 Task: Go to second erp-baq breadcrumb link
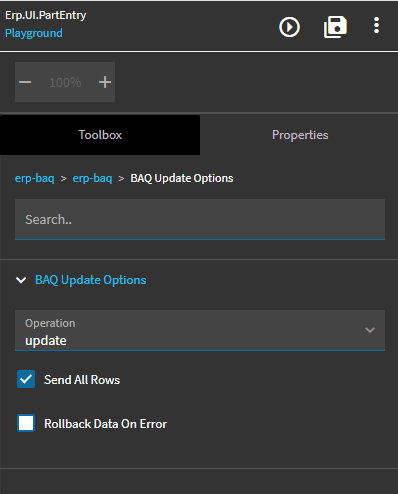92,178
